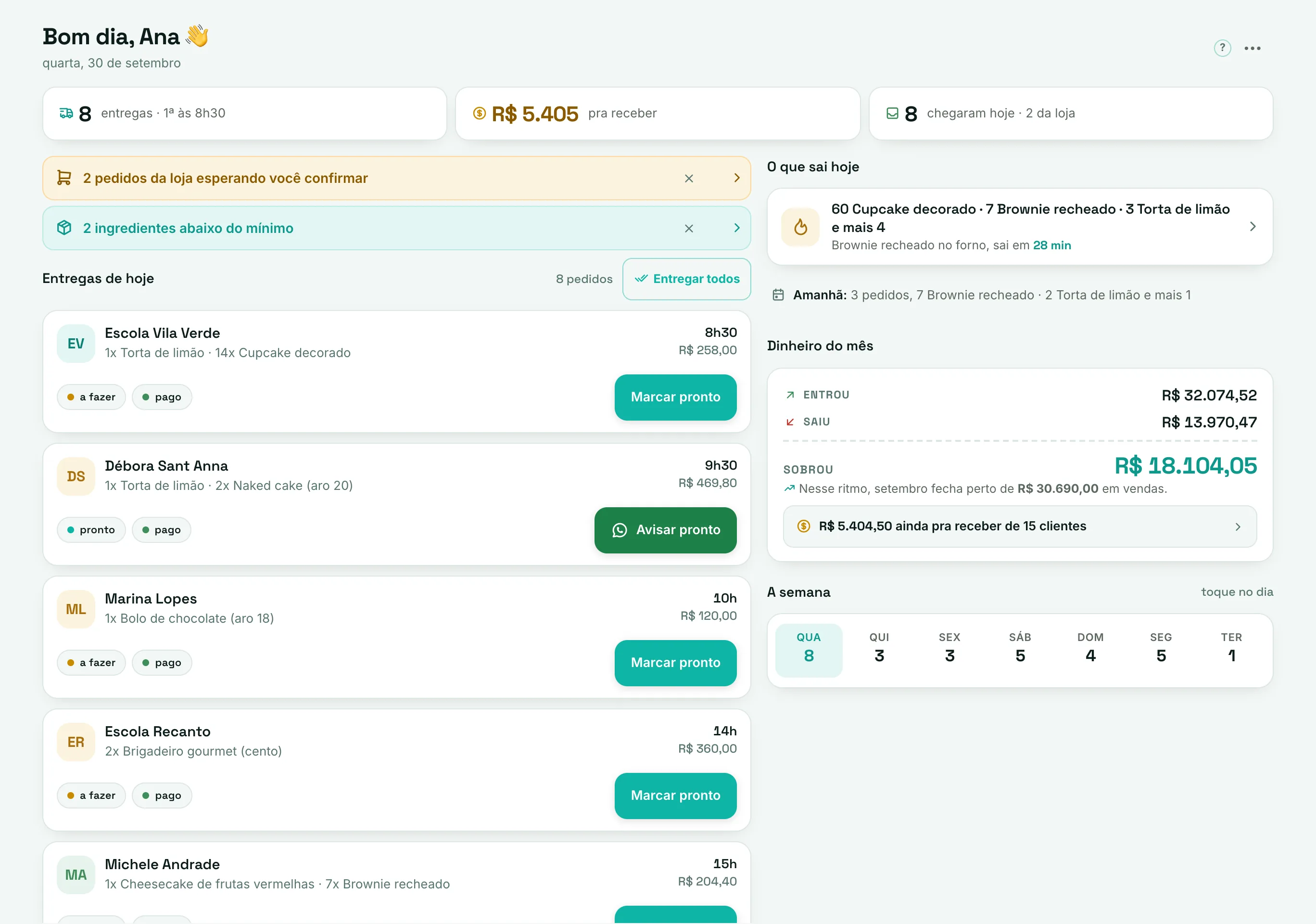Click Avisar pronto for Débora Sant Anna
Screen dimensions: 1316x924
tap(665, 530)
